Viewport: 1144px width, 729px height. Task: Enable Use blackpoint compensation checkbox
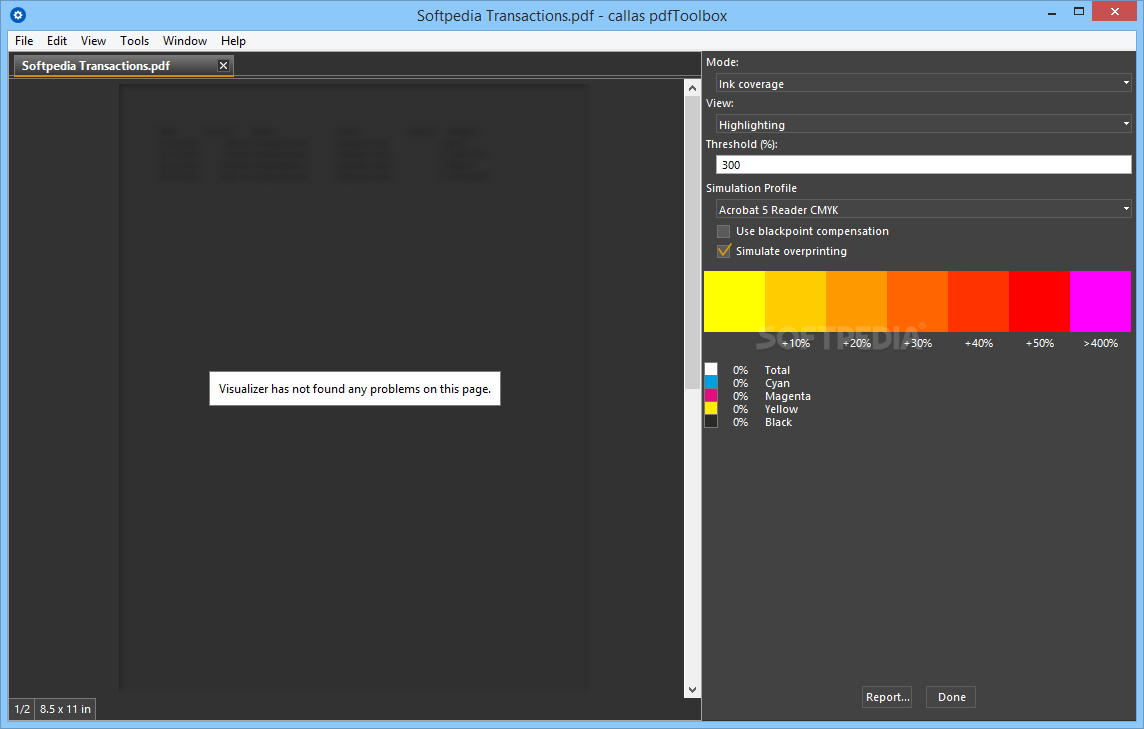pos(724,231)
